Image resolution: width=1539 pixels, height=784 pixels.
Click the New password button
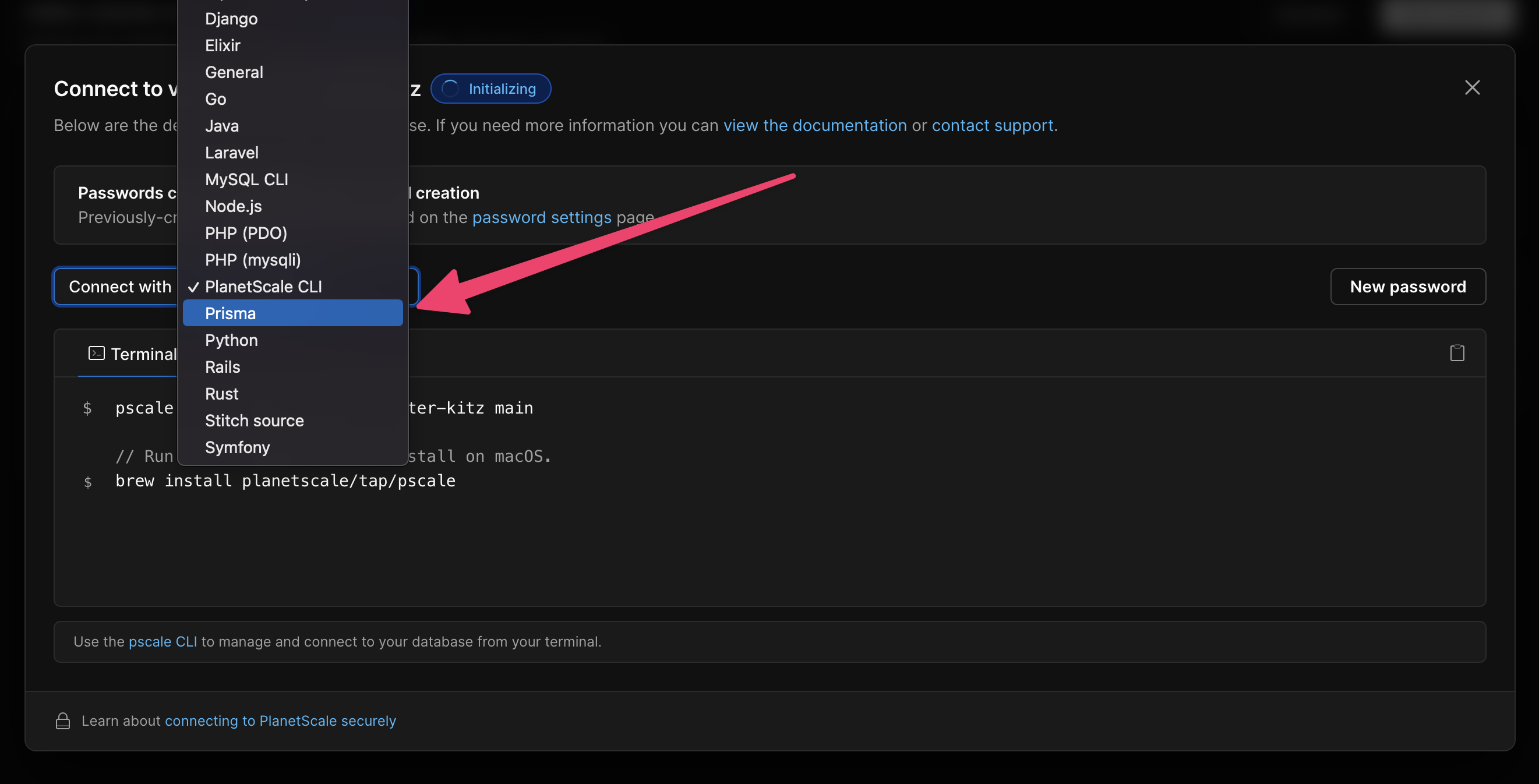pyautogui.click(x=1407, y=287)
